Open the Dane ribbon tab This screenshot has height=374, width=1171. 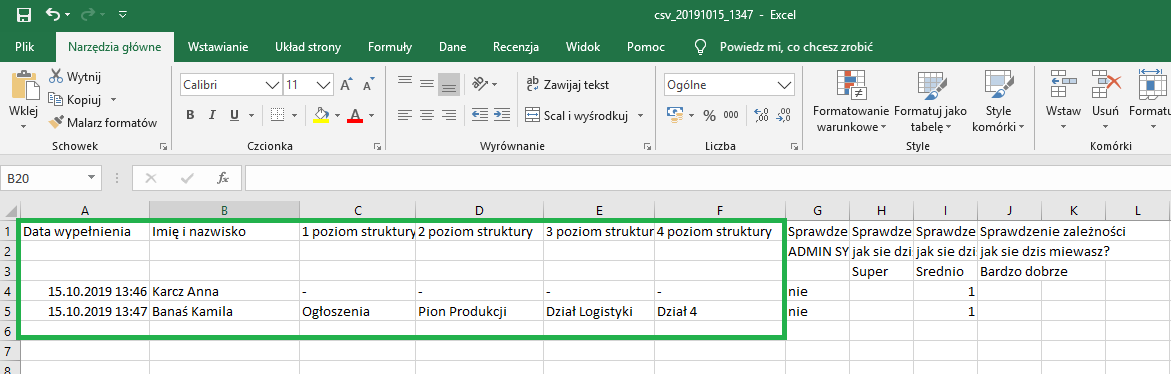tap(453, 47)
